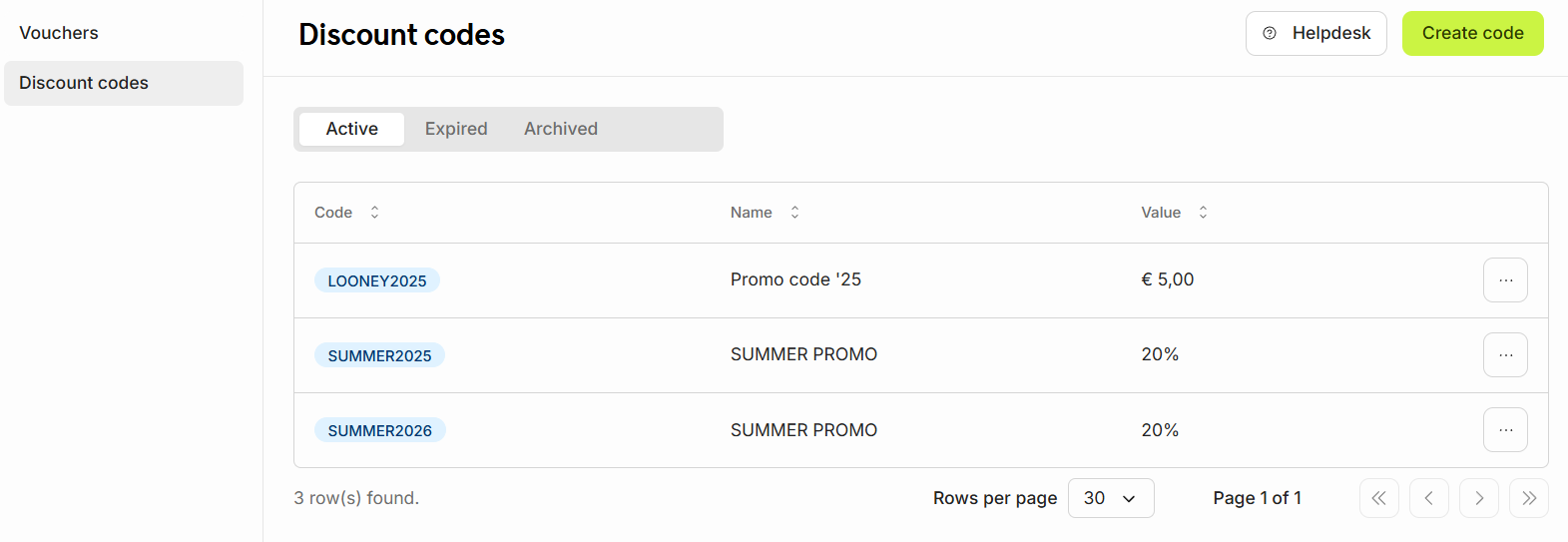The image size is (1568, 542).
Task: Click the LOONEY2025 code badge
Action: (377, 280)
